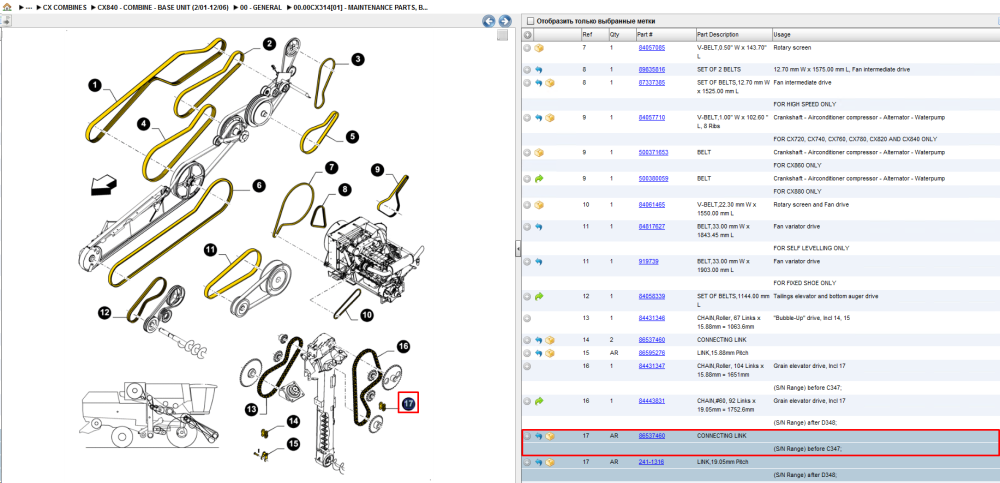Select callout 2 on the diagram

[268, 43]
